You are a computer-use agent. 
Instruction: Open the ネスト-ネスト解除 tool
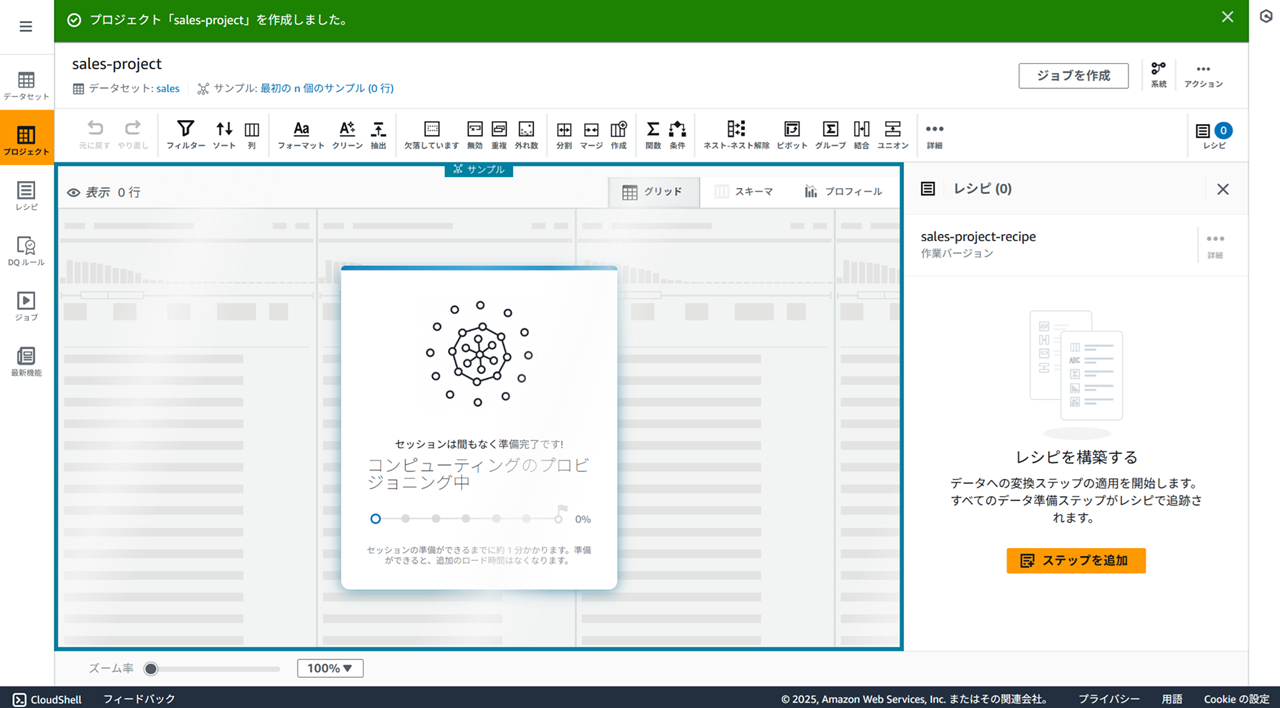click(x=736, y=135)
